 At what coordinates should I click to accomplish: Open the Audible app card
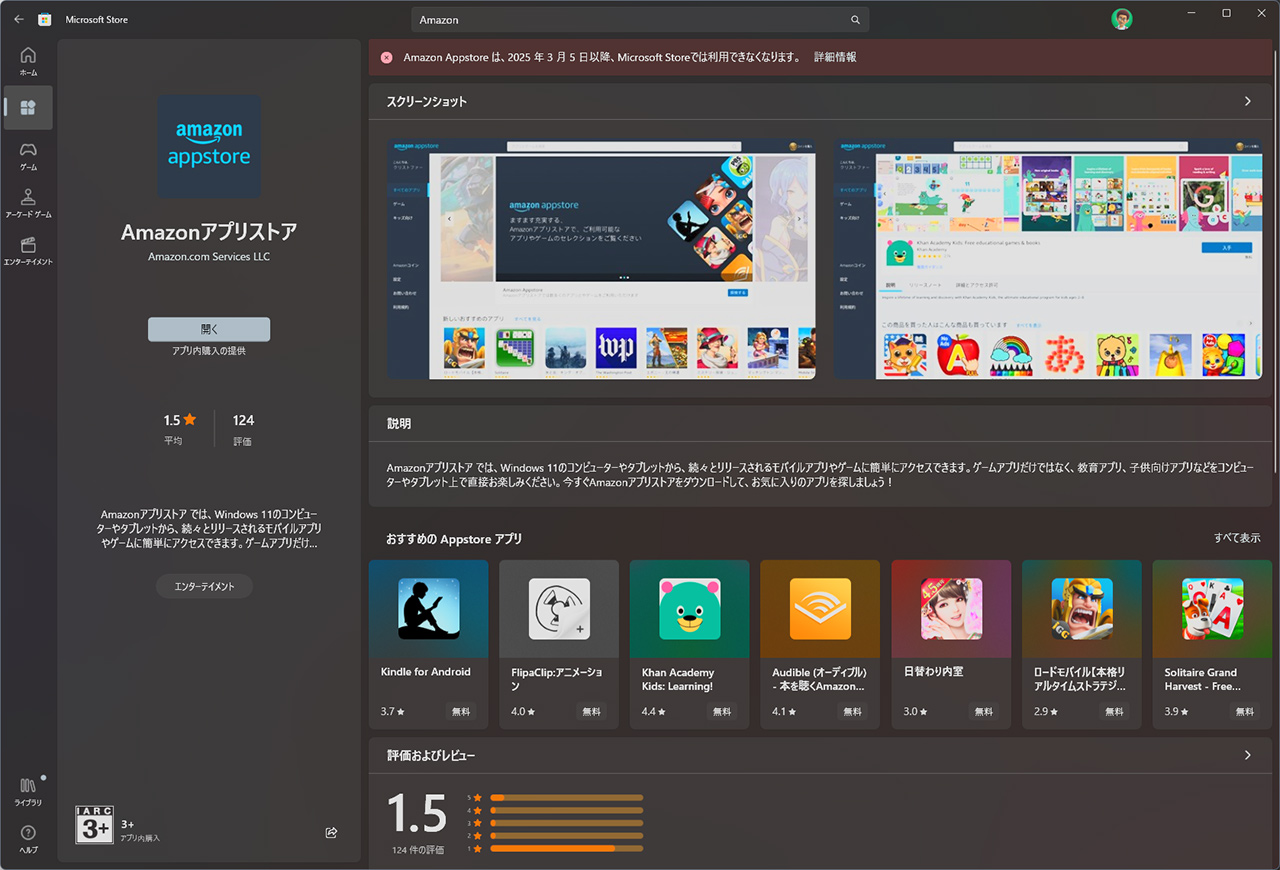820,644
